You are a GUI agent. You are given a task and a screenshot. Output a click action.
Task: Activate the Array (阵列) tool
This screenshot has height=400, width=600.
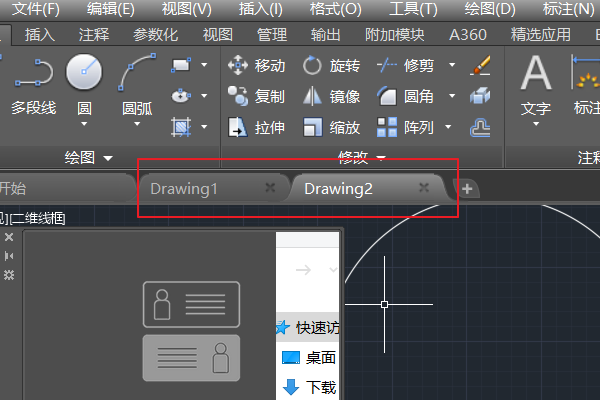click(406, 127)
